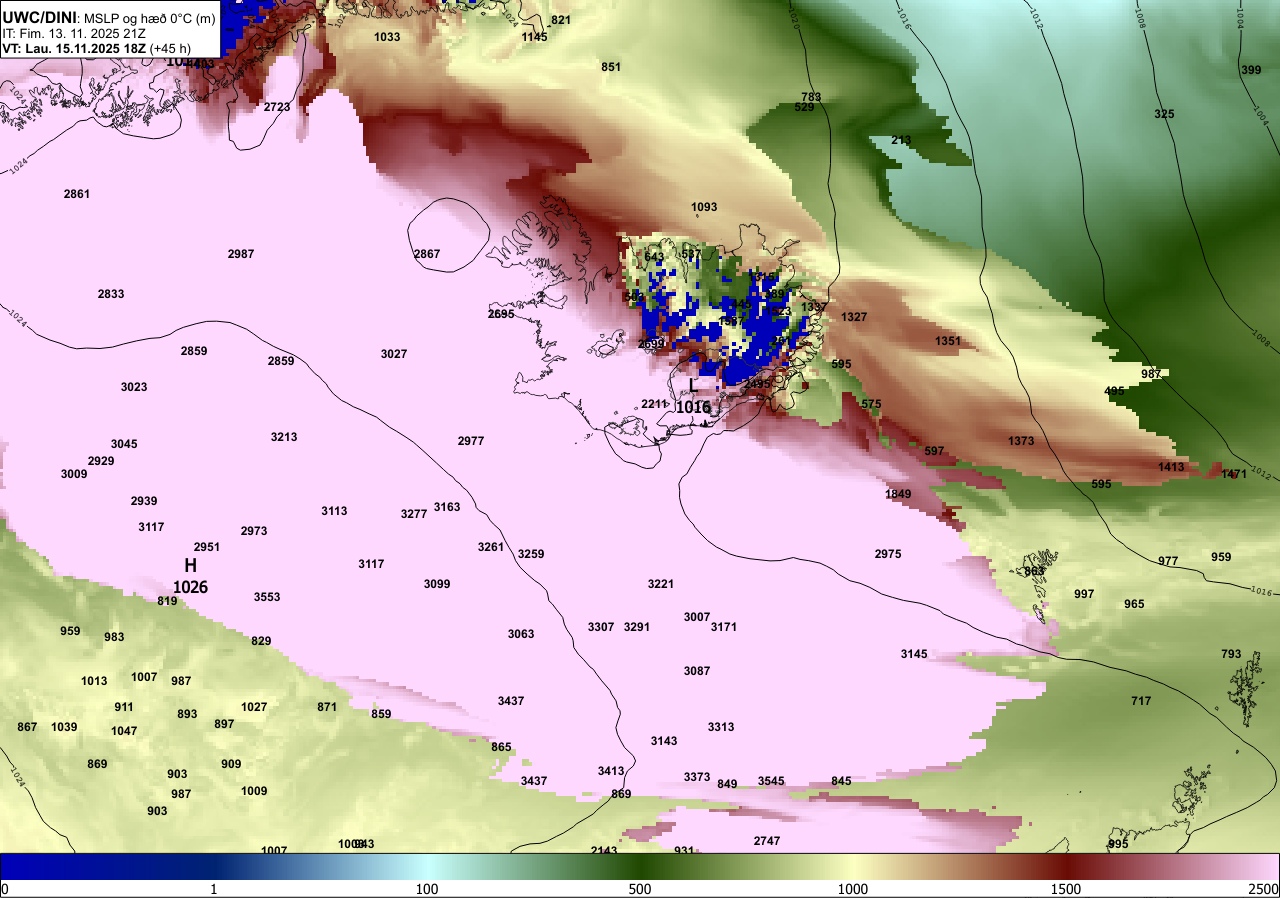Click the freezing level value 3027
The image size is (1280, 898).
pos(394,354)
